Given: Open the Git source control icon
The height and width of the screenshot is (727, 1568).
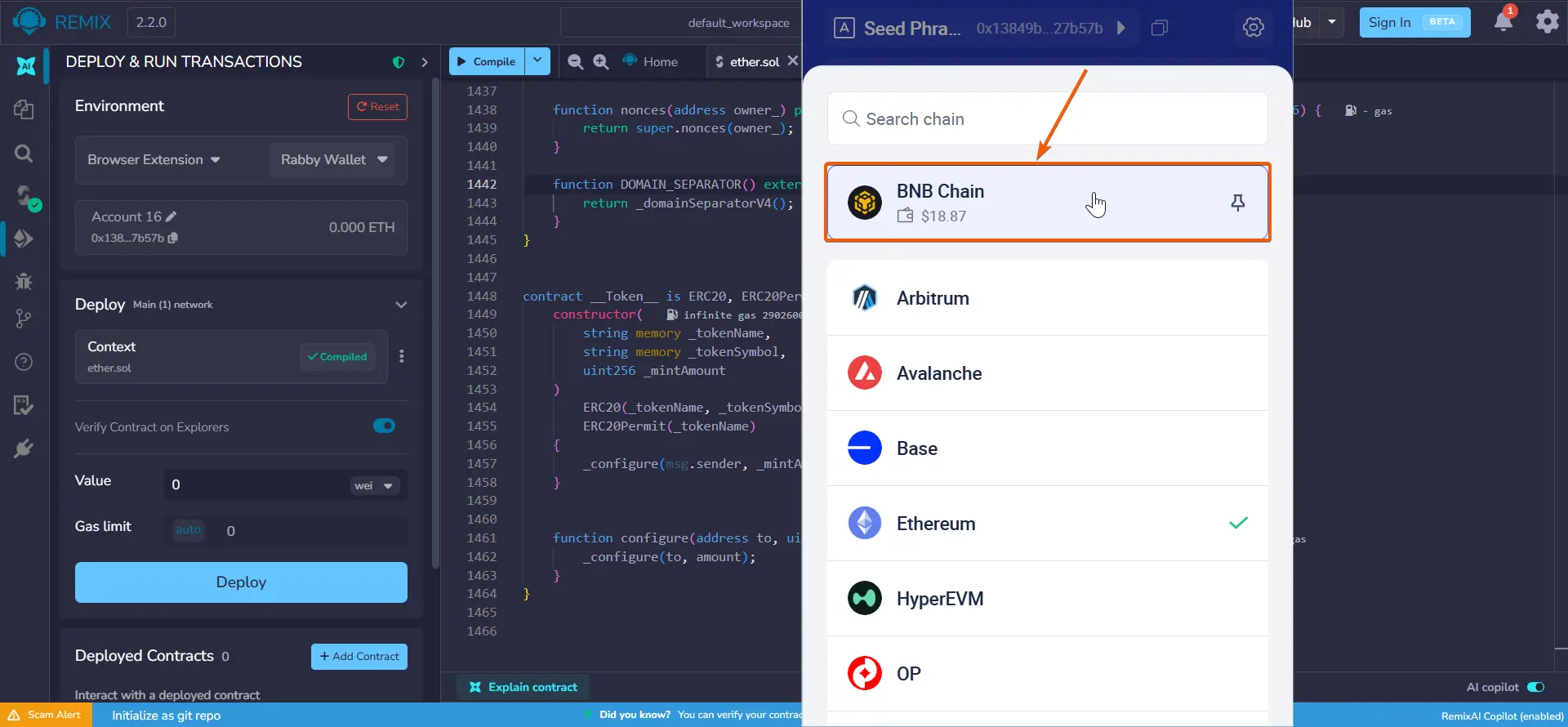Looking at the screenshot, I should tap(24, 319).
